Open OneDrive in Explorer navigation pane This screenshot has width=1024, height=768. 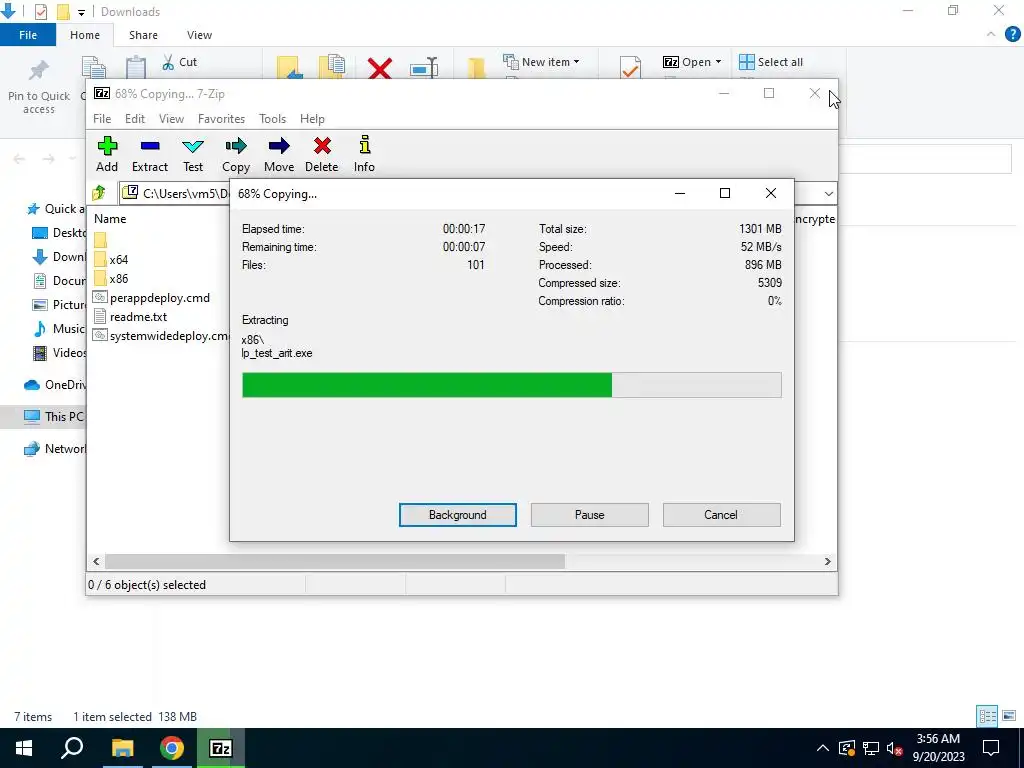(x=54, y=385)
